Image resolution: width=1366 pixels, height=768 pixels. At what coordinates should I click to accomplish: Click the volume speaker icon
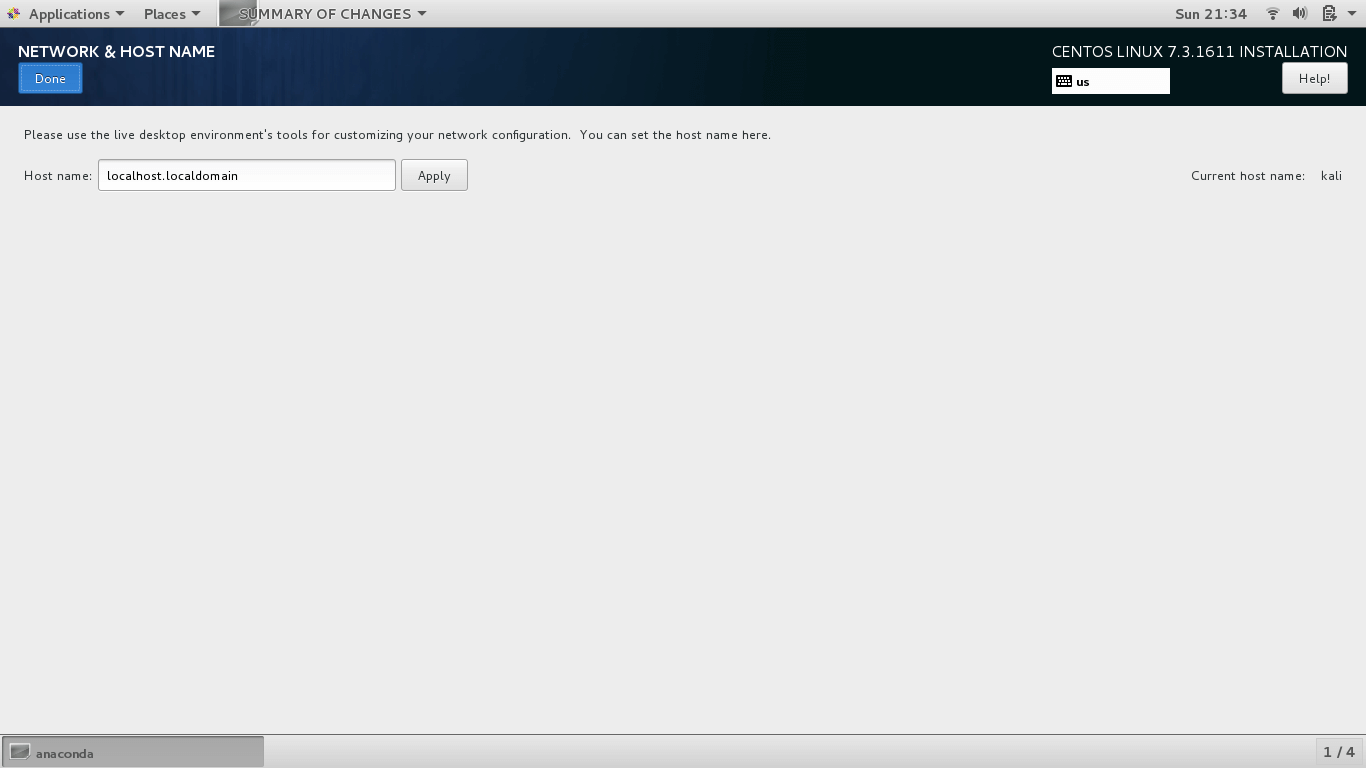[x=1300, y=14]
